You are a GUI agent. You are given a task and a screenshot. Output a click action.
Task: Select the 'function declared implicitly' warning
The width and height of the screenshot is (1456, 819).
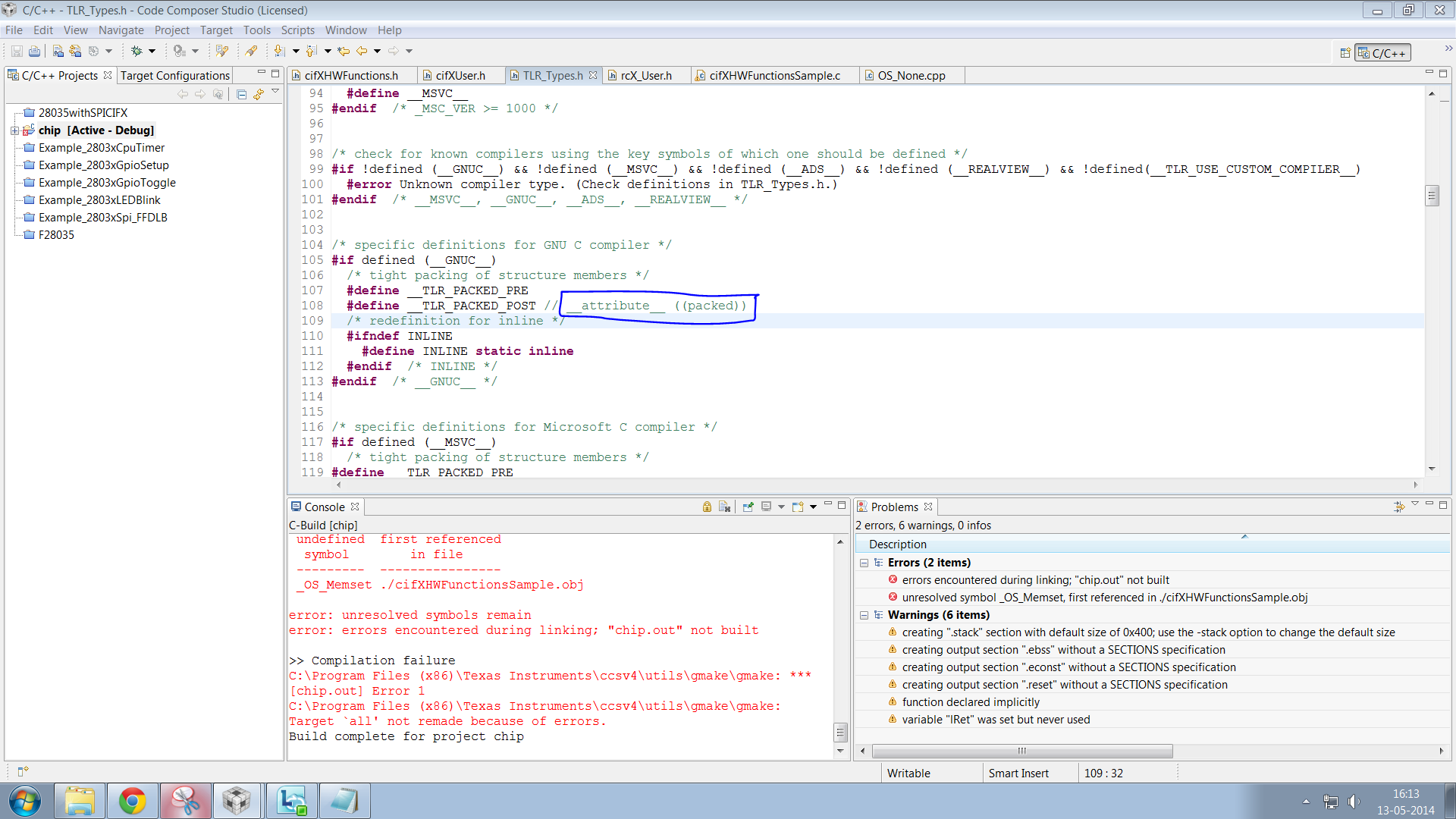pyautogui.click(x=971, y=701)
